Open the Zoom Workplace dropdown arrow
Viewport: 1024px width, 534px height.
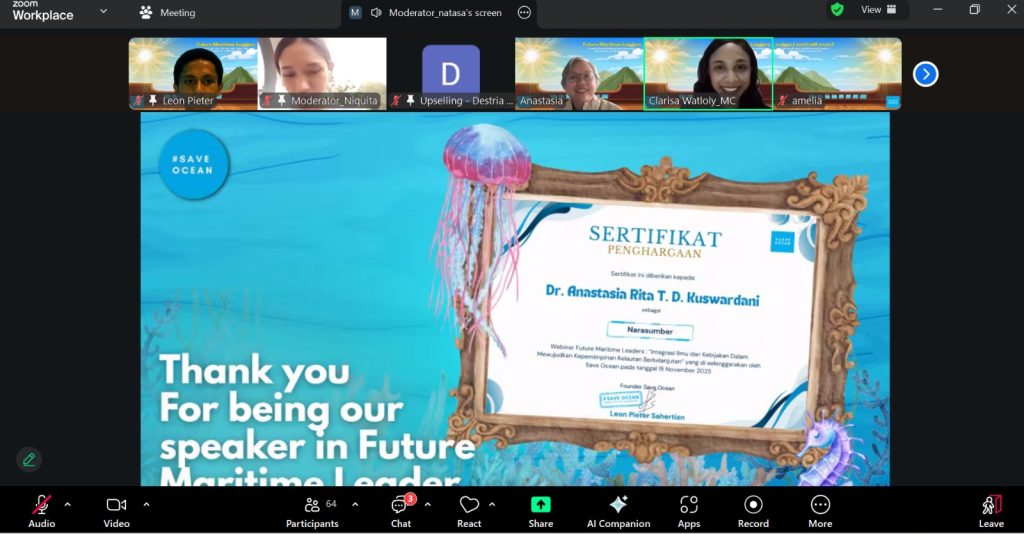click(x=103, y=12)
